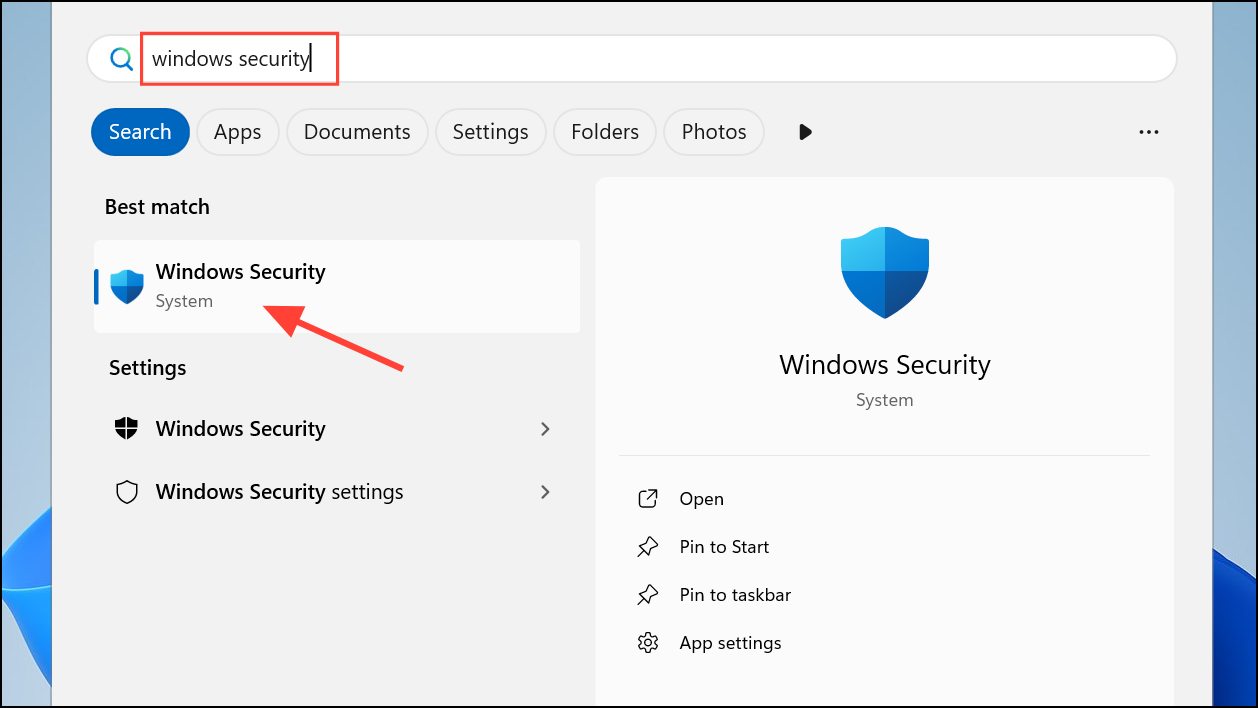Screen dimensions: 1258x708
Task: Click the black shield icon under Settings
Action: point(126,429)
